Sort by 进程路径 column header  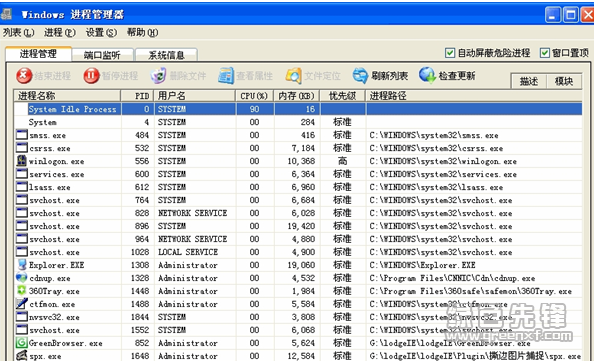point(474,96)
